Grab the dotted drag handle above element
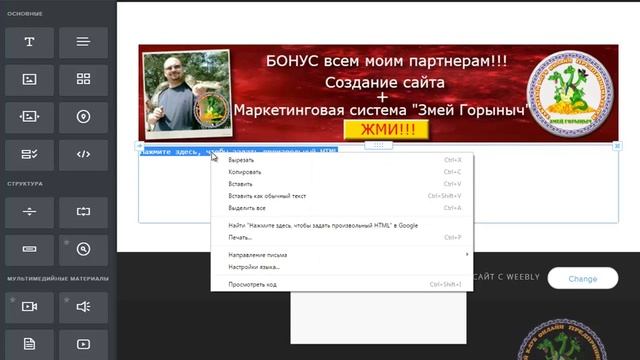This screenshot has width=640, height=360. click(x=378, y=145)
